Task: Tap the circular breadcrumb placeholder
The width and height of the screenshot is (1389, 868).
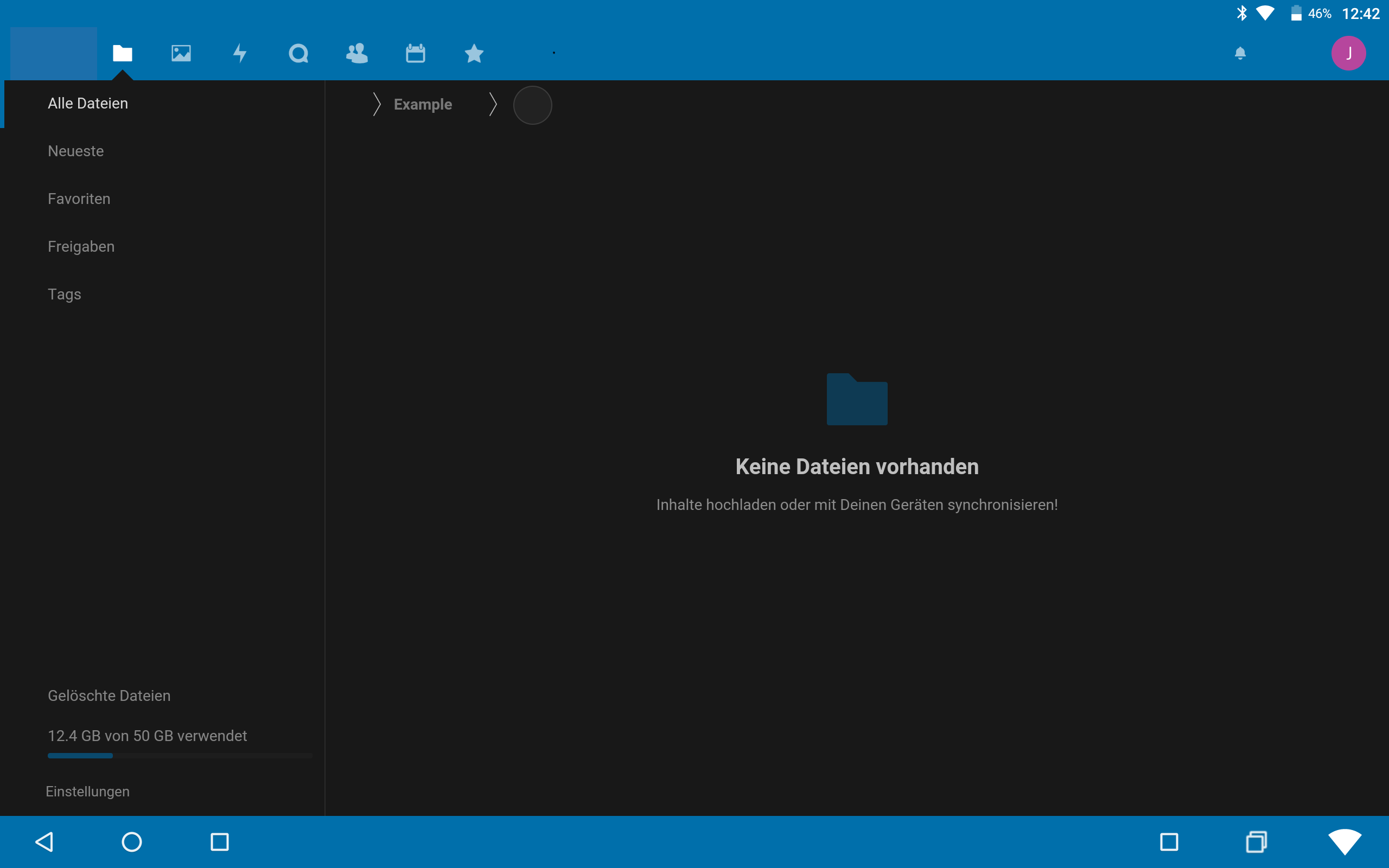Action: pyautogui.click(x=532, y=105)
